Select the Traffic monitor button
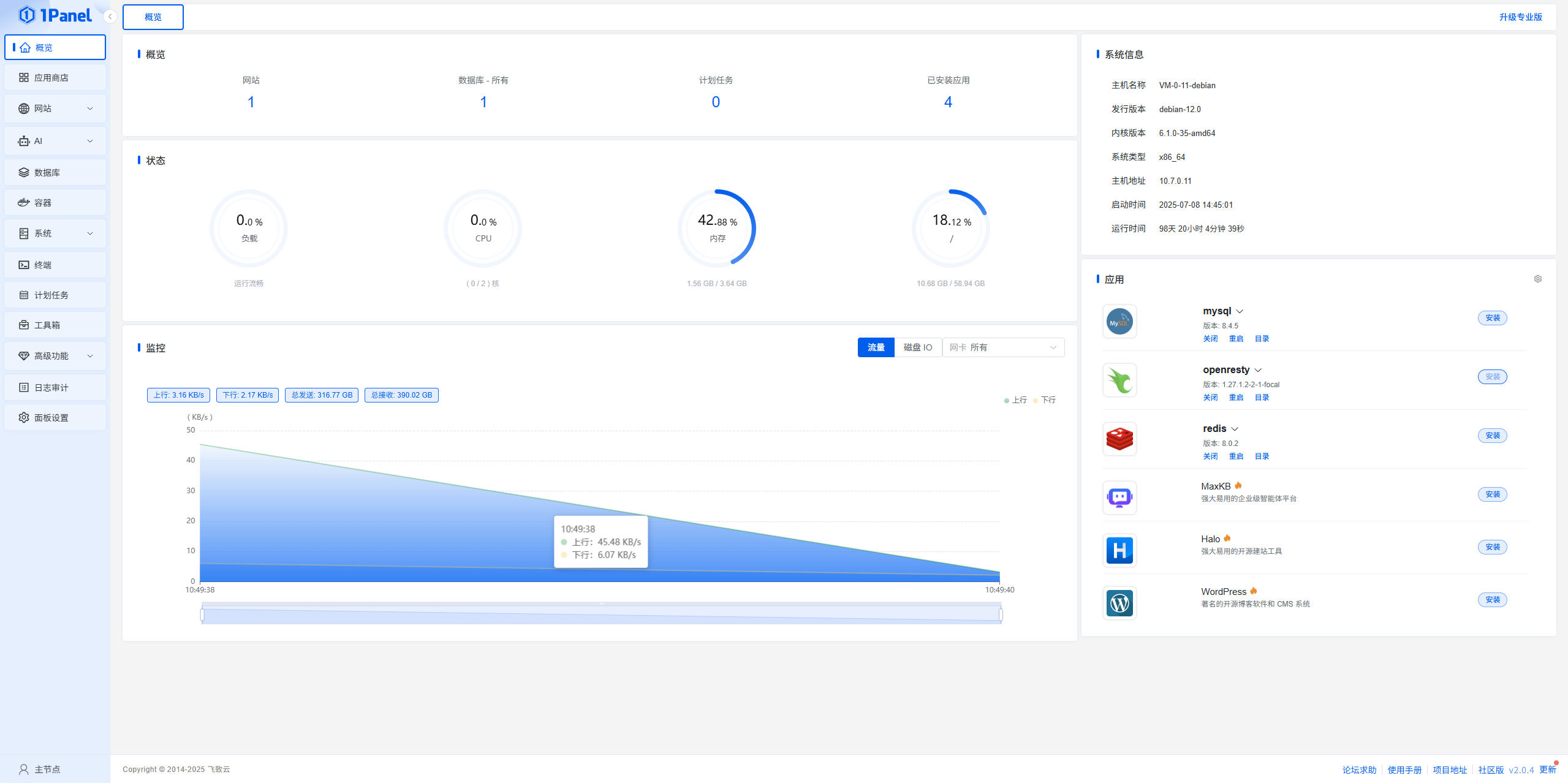 [876, 347]
